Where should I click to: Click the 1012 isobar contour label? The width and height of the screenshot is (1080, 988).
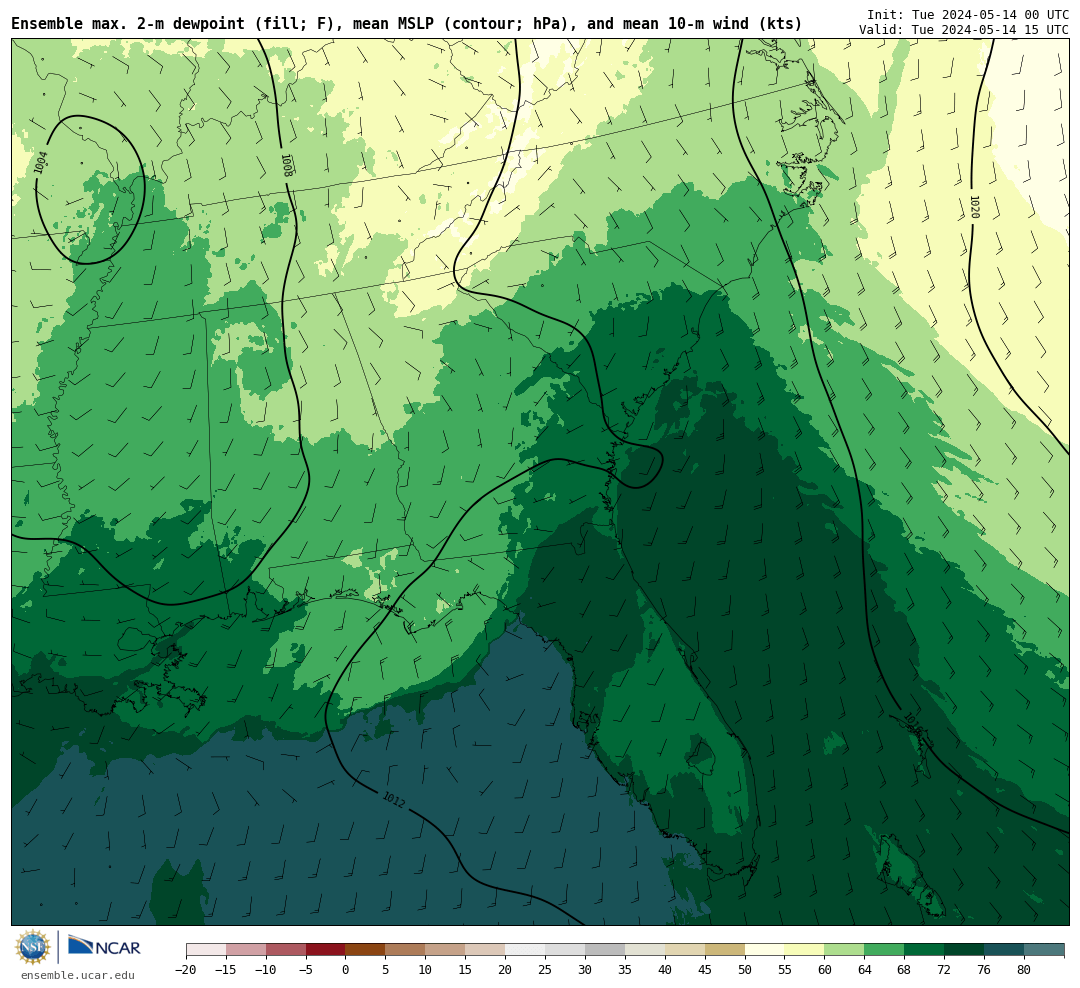[x=394, y=799]
